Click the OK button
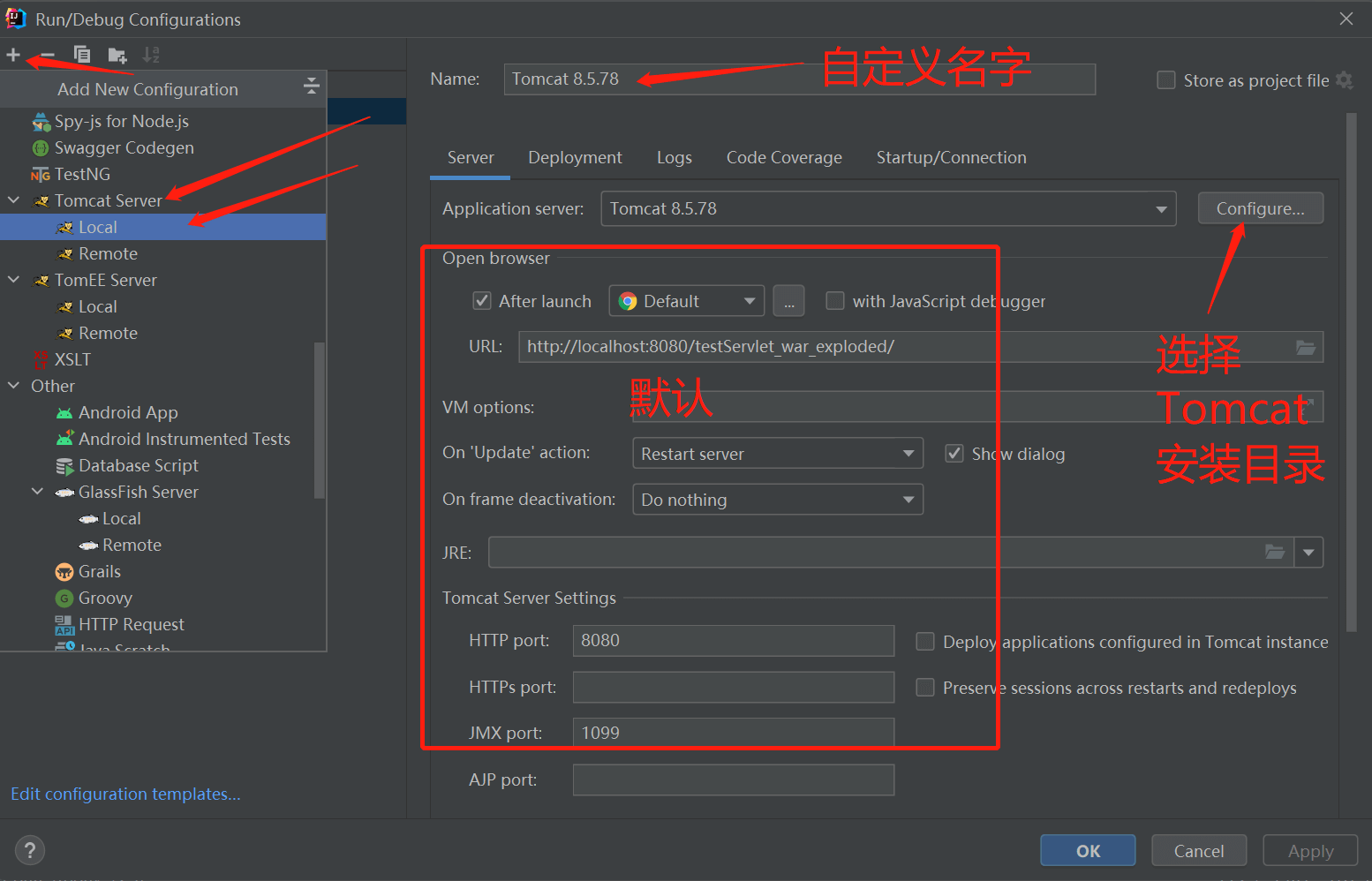The image size is (1372, 881). point(1088,851)
